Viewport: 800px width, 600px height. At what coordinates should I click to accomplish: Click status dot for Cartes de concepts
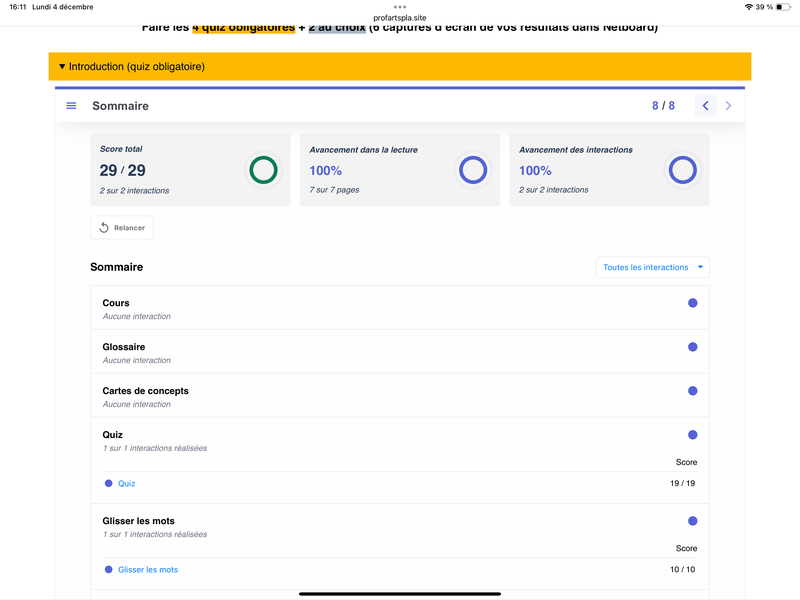coord(692,391)
